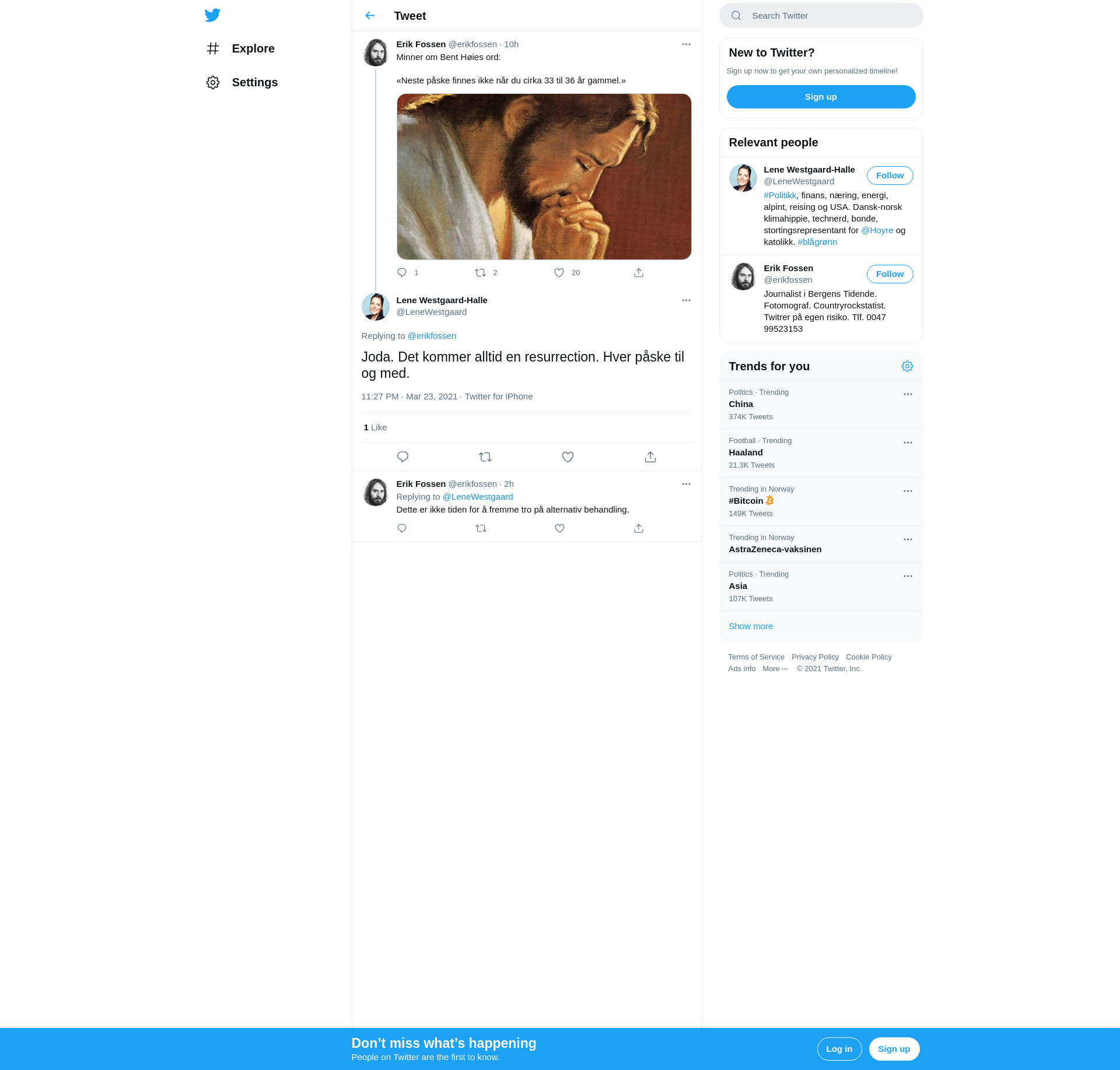Viewport: 1120px width, 1070px height.
Task: Open the Explore menu item
Action: tap(241, 48)
